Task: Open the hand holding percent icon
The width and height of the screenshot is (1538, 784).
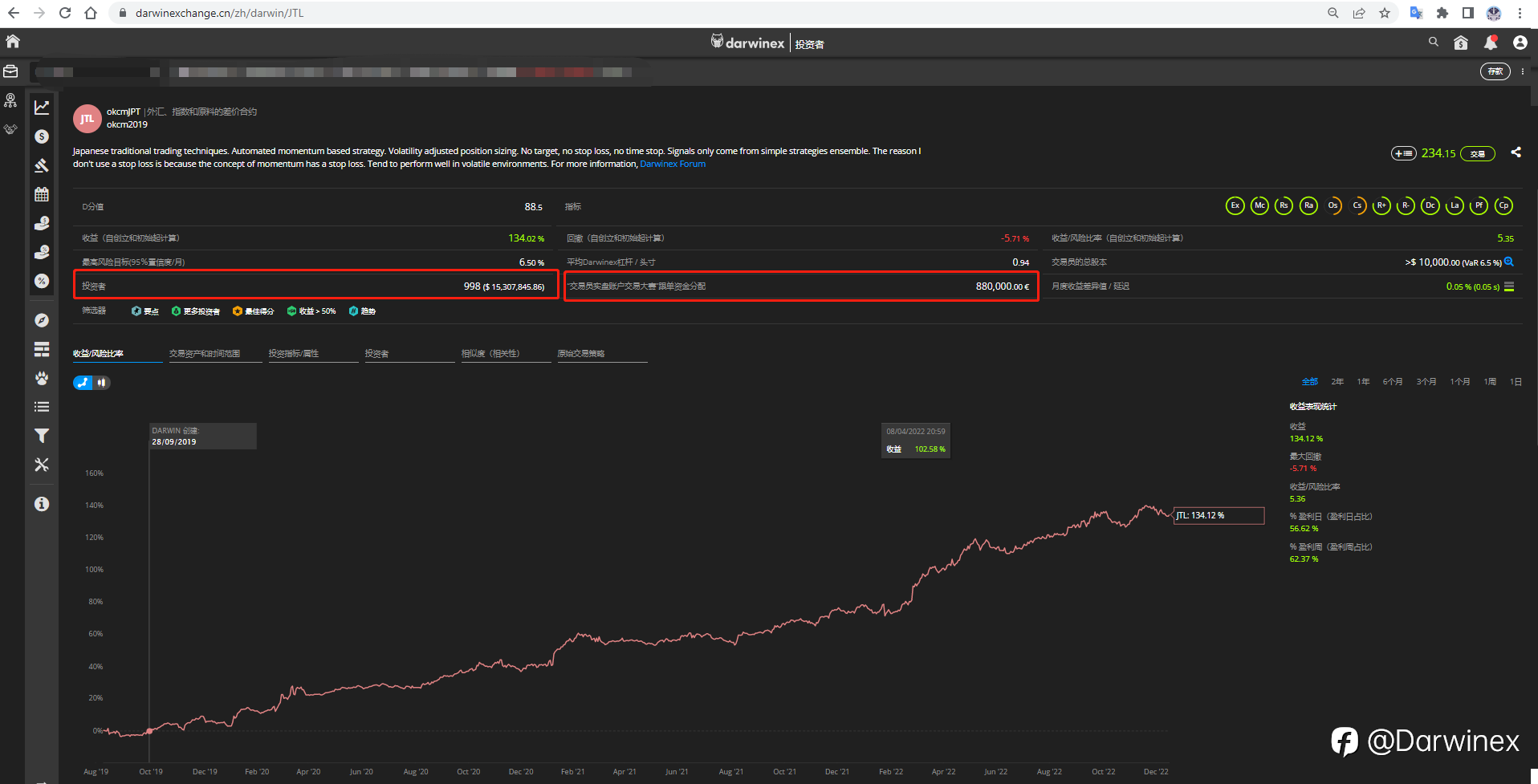Action: [x=42, y=252]
